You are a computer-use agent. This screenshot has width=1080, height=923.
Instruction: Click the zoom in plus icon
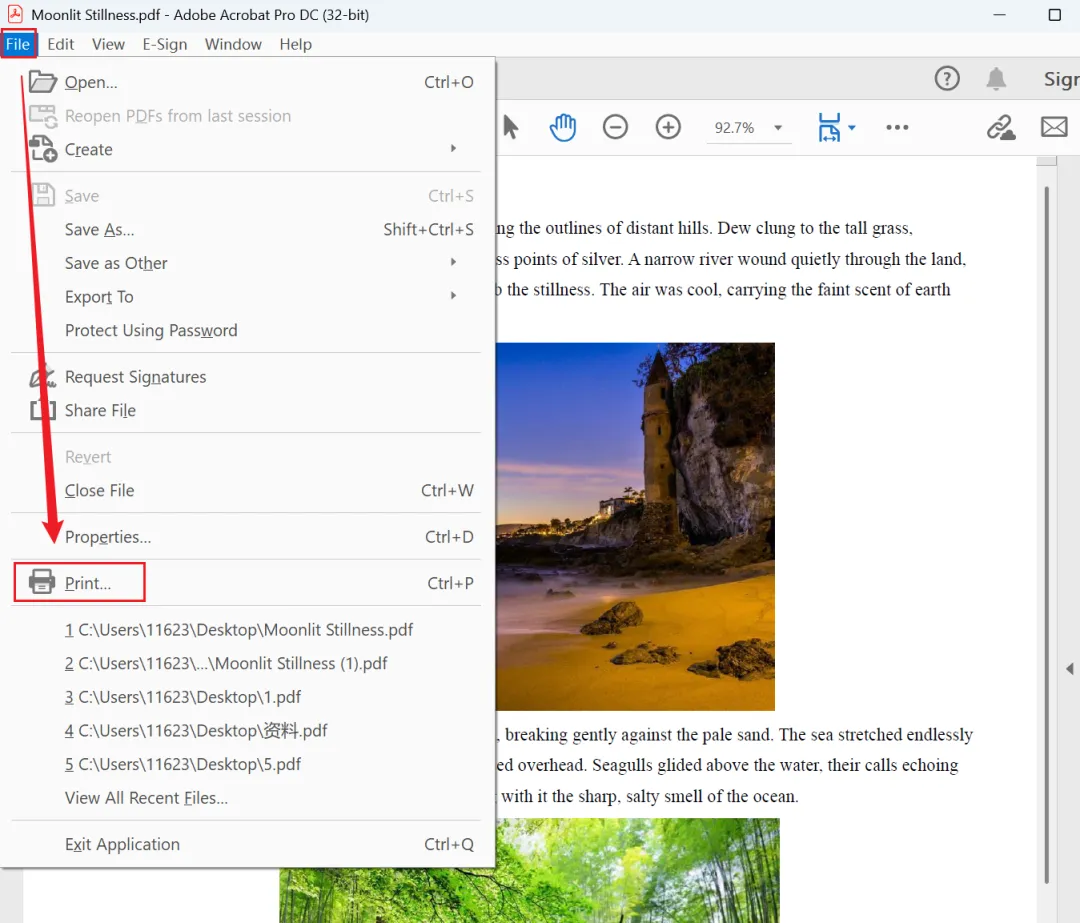point(668,127)
